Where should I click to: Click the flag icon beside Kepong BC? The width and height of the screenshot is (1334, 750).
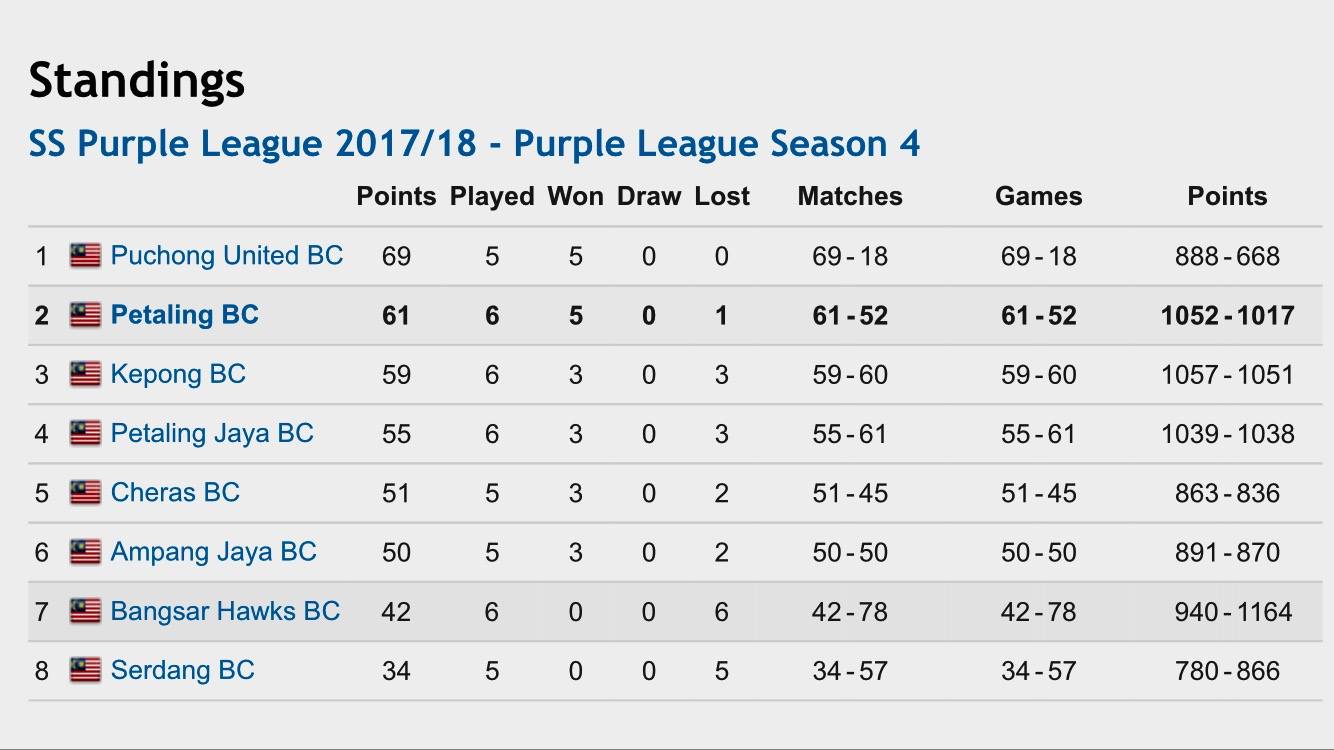click(x=85, y=374)
